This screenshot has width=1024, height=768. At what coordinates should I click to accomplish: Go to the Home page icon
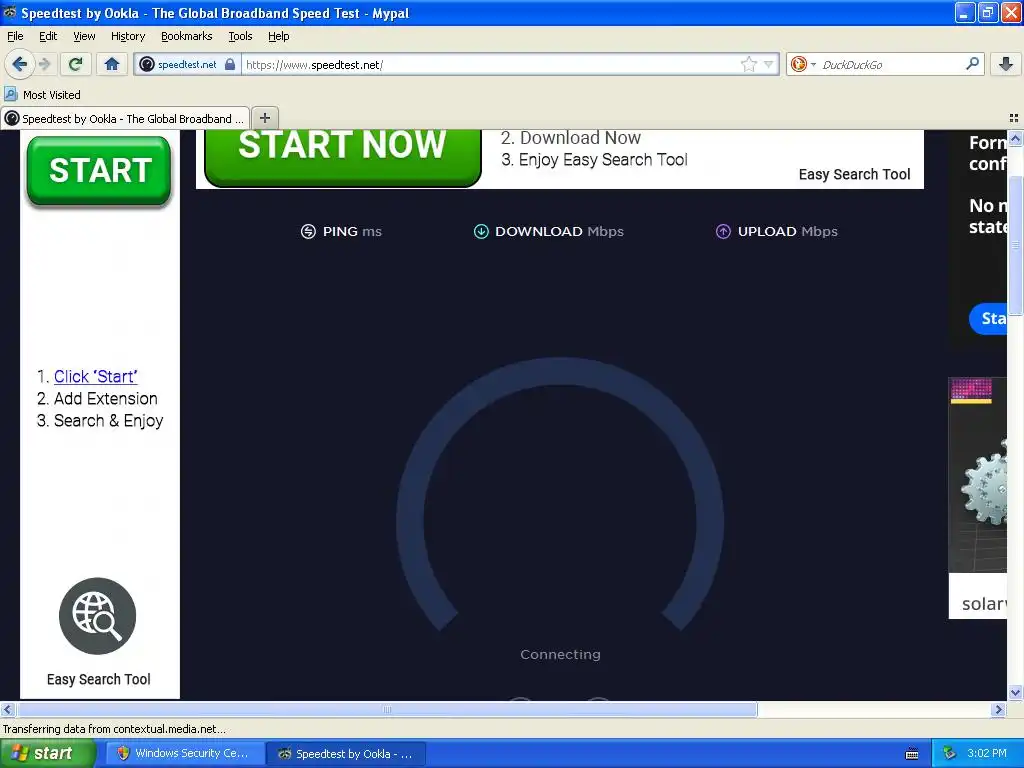(x=112, y=64)
